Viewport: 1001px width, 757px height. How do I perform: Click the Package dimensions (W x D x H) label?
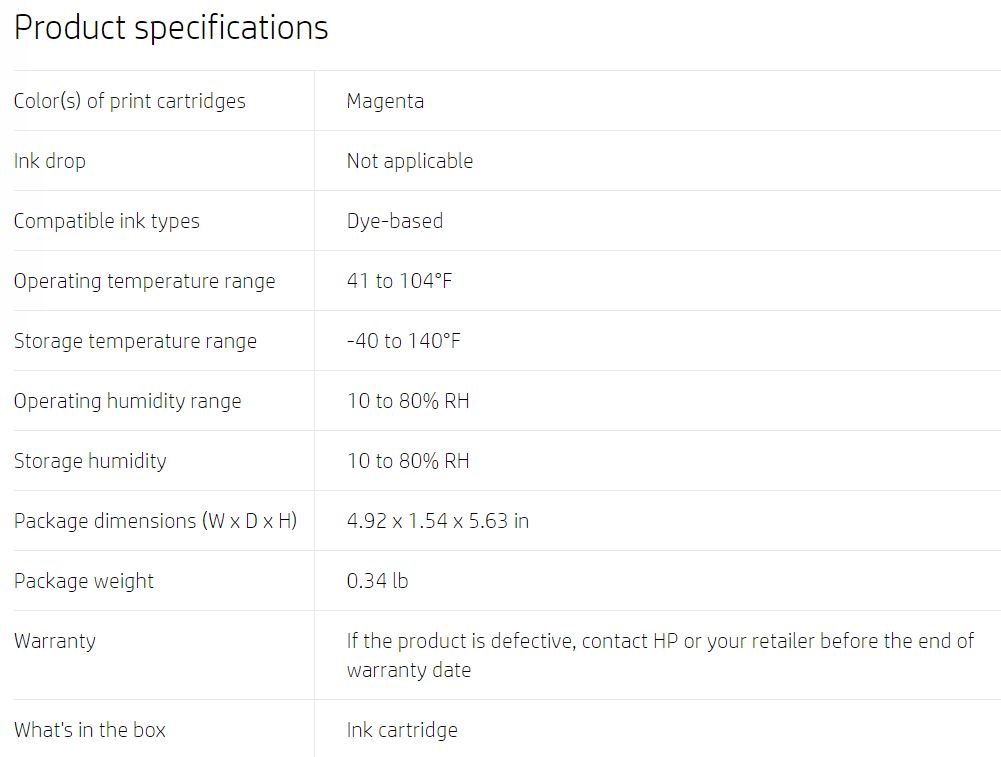tap(155, 521)
